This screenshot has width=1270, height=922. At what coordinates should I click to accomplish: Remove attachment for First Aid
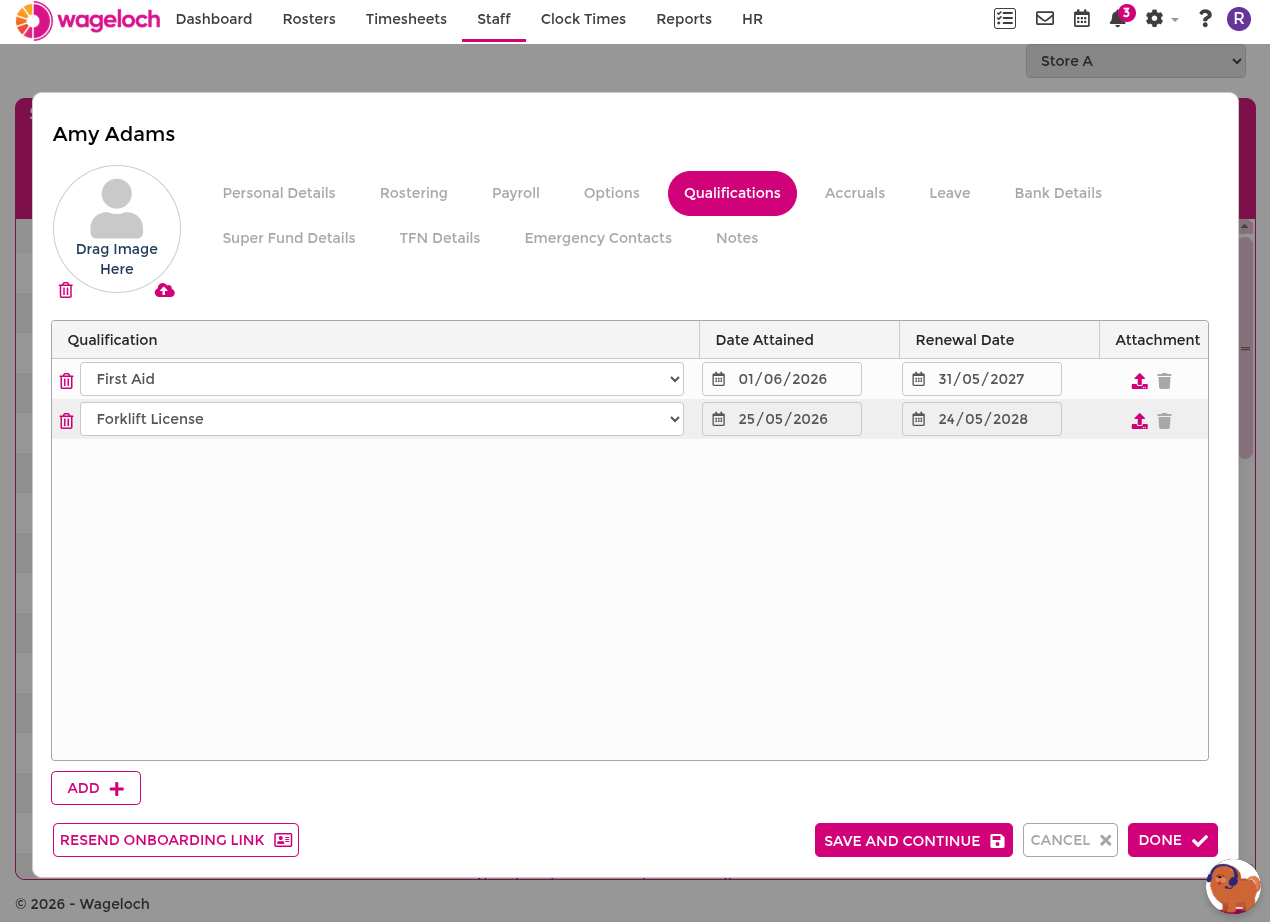coord(1164,380)
